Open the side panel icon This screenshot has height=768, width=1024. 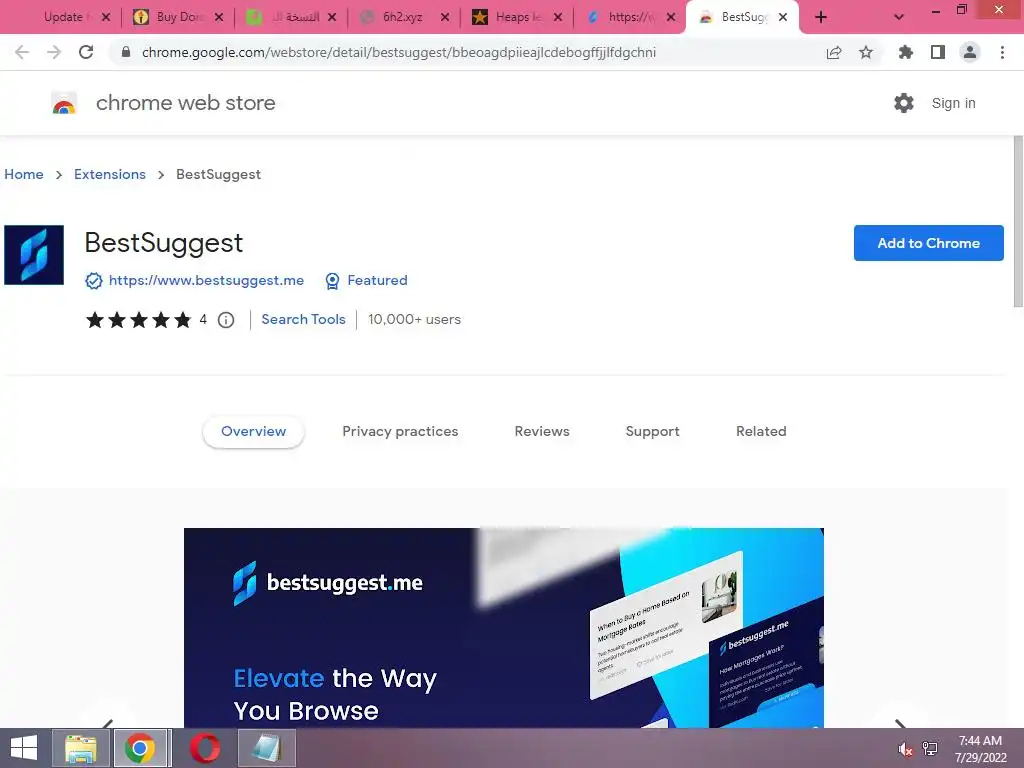click(938, 52)
